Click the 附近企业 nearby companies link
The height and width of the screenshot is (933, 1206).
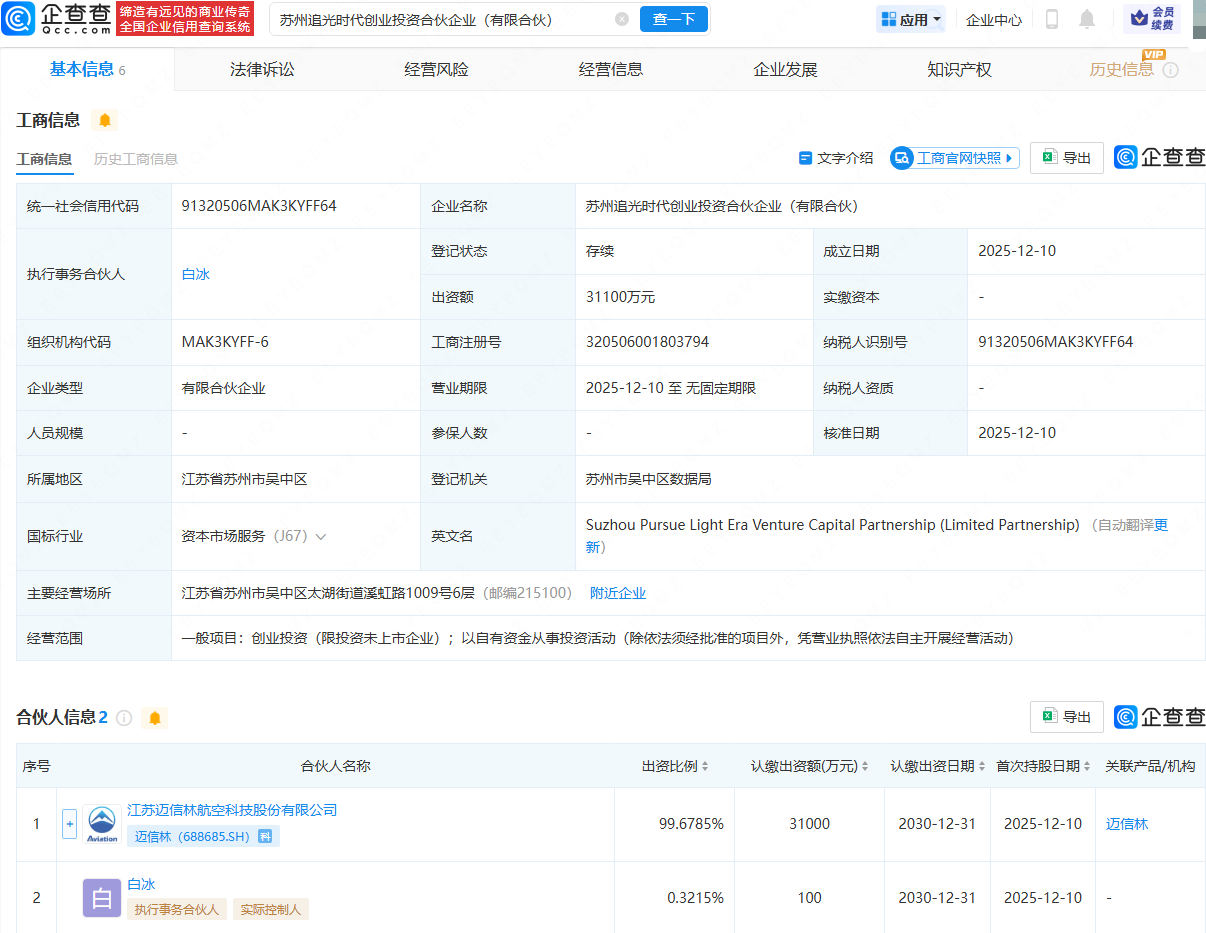(x=618, y=592)
